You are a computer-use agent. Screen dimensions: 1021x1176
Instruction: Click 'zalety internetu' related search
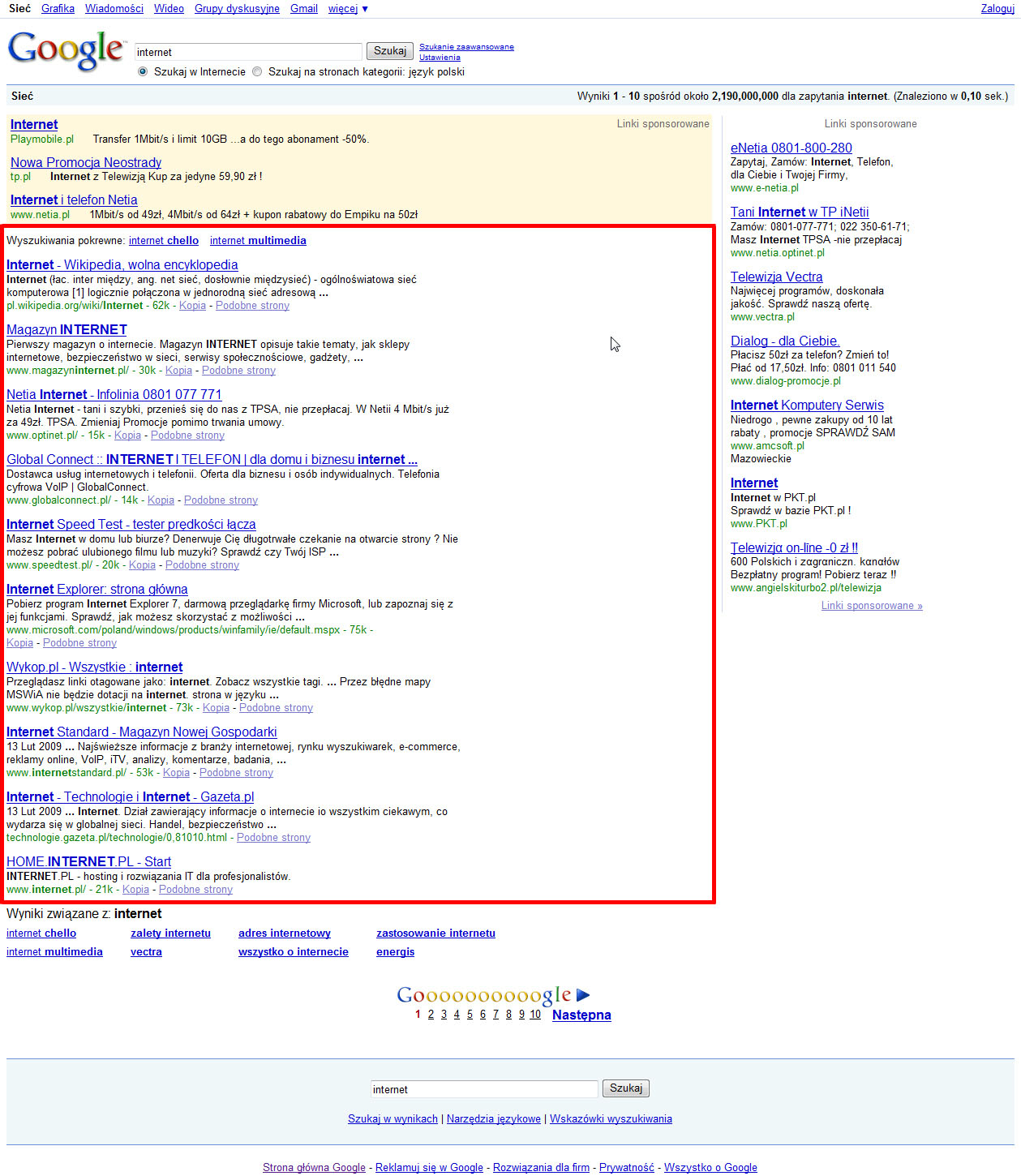(x=170, y=933)
